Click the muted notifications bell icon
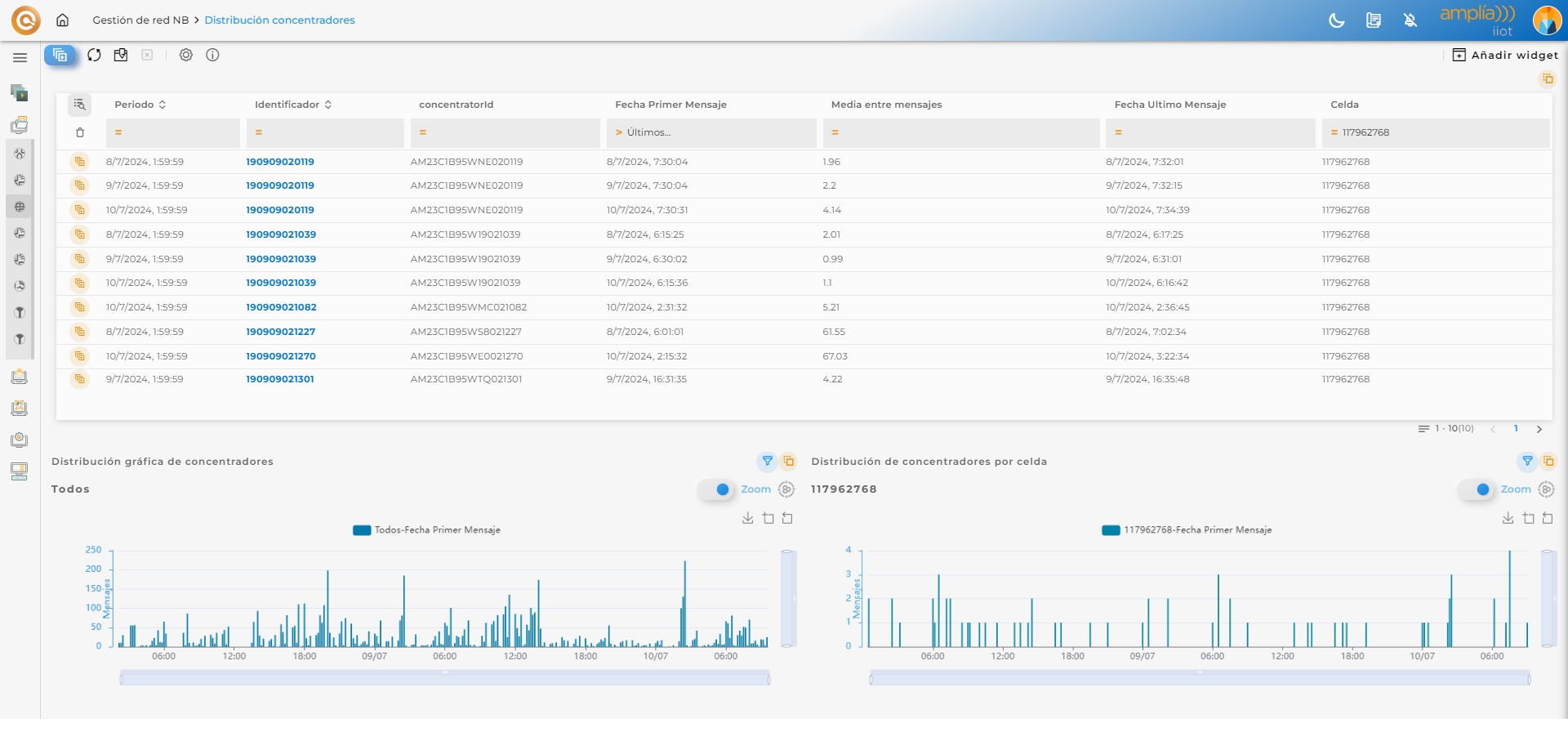 (x=1410, y=20)
